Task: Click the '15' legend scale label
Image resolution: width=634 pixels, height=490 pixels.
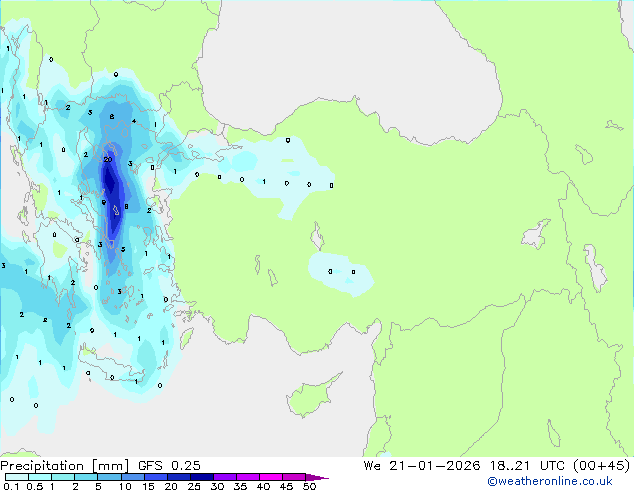Action: point(148,486)
